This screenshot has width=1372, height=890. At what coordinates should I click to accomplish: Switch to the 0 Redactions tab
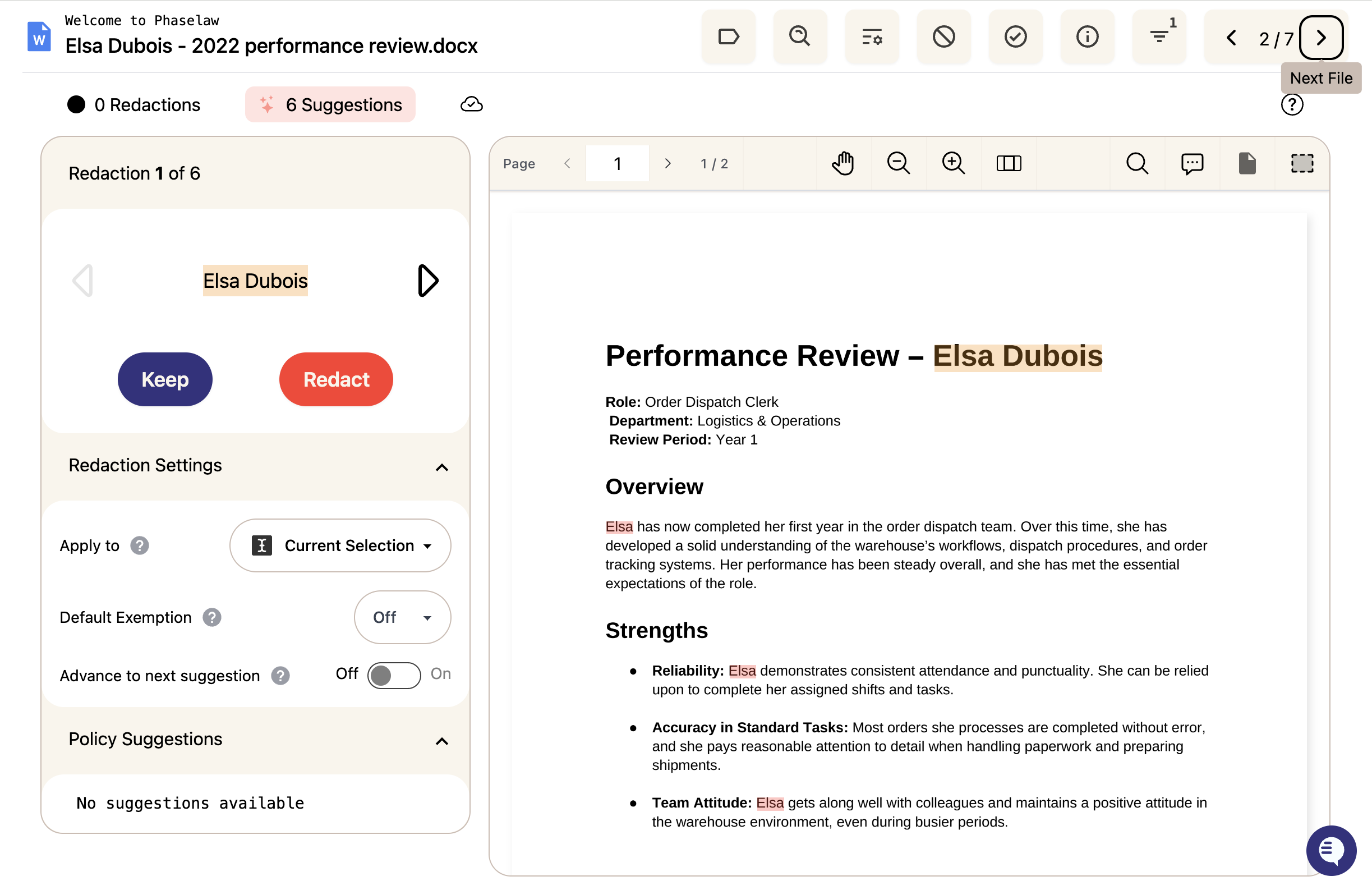click(x=133, y=104)
